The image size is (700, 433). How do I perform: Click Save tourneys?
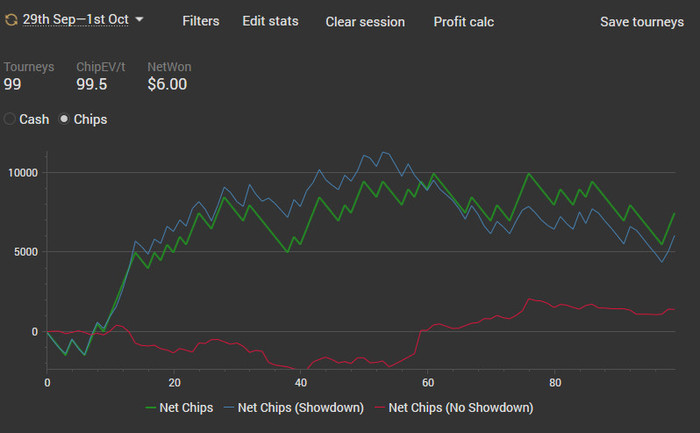pyautogui.click(x=642, y=21)
